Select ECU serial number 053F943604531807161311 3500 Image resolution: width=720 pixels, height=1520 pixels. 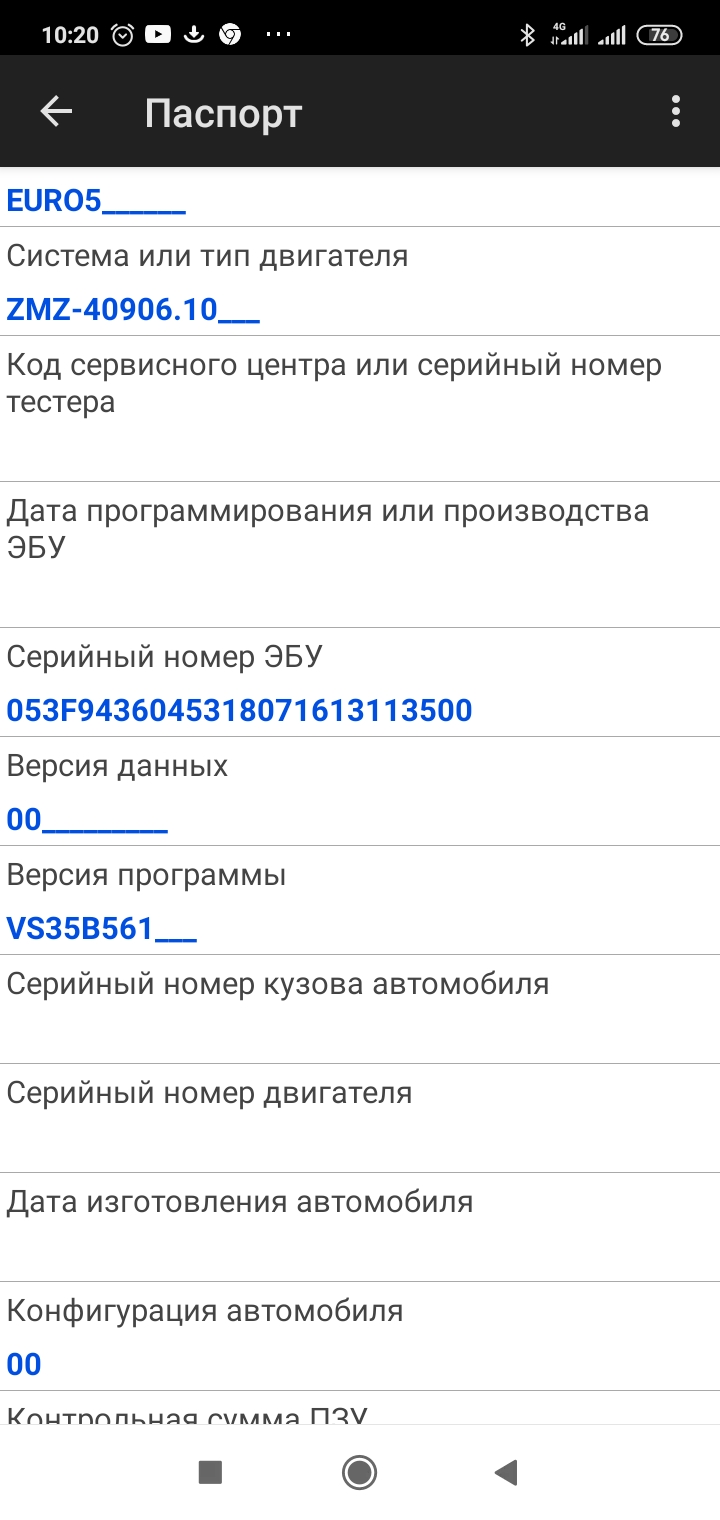pos(239,711)
